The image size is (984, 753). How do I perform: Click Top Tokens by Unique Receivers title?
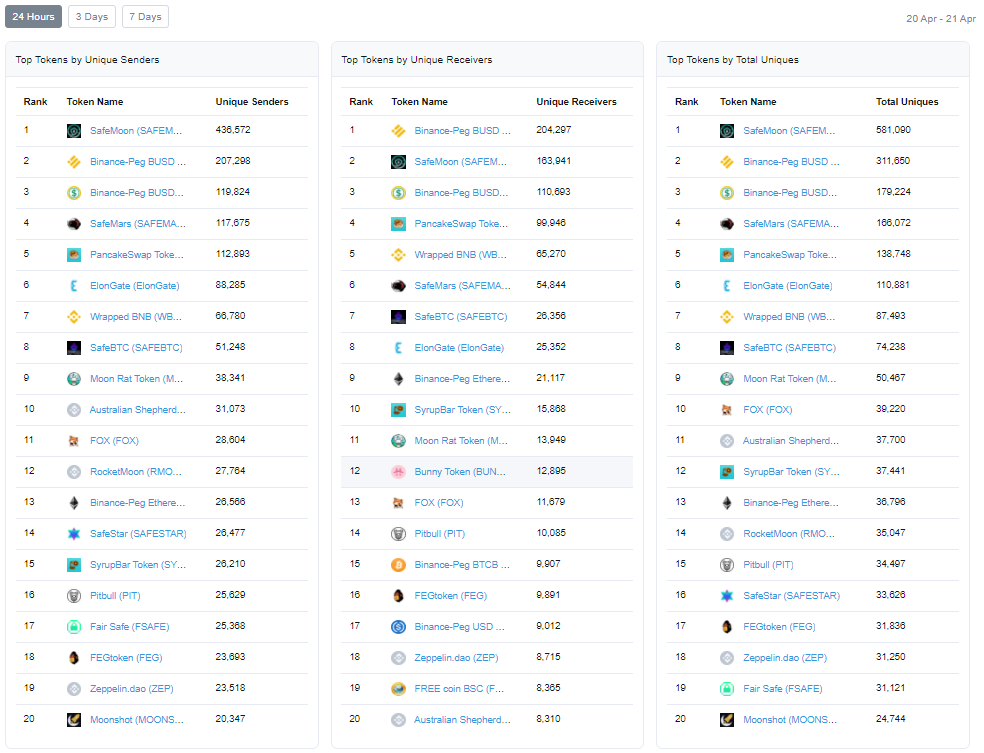pyautogui.click(x=417, y=60)
